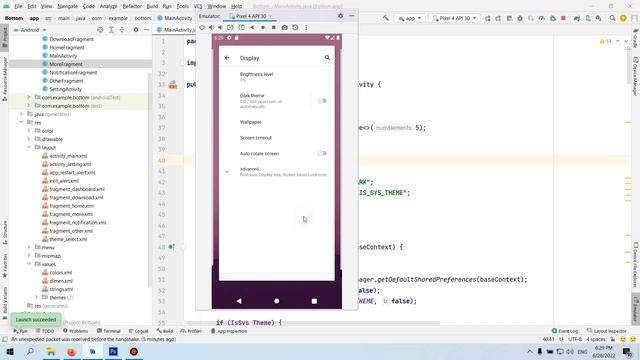The height and width of the screenshot is (360, 640).
Task: Click the emulator toolbar overview square icon
Action: 273,27
